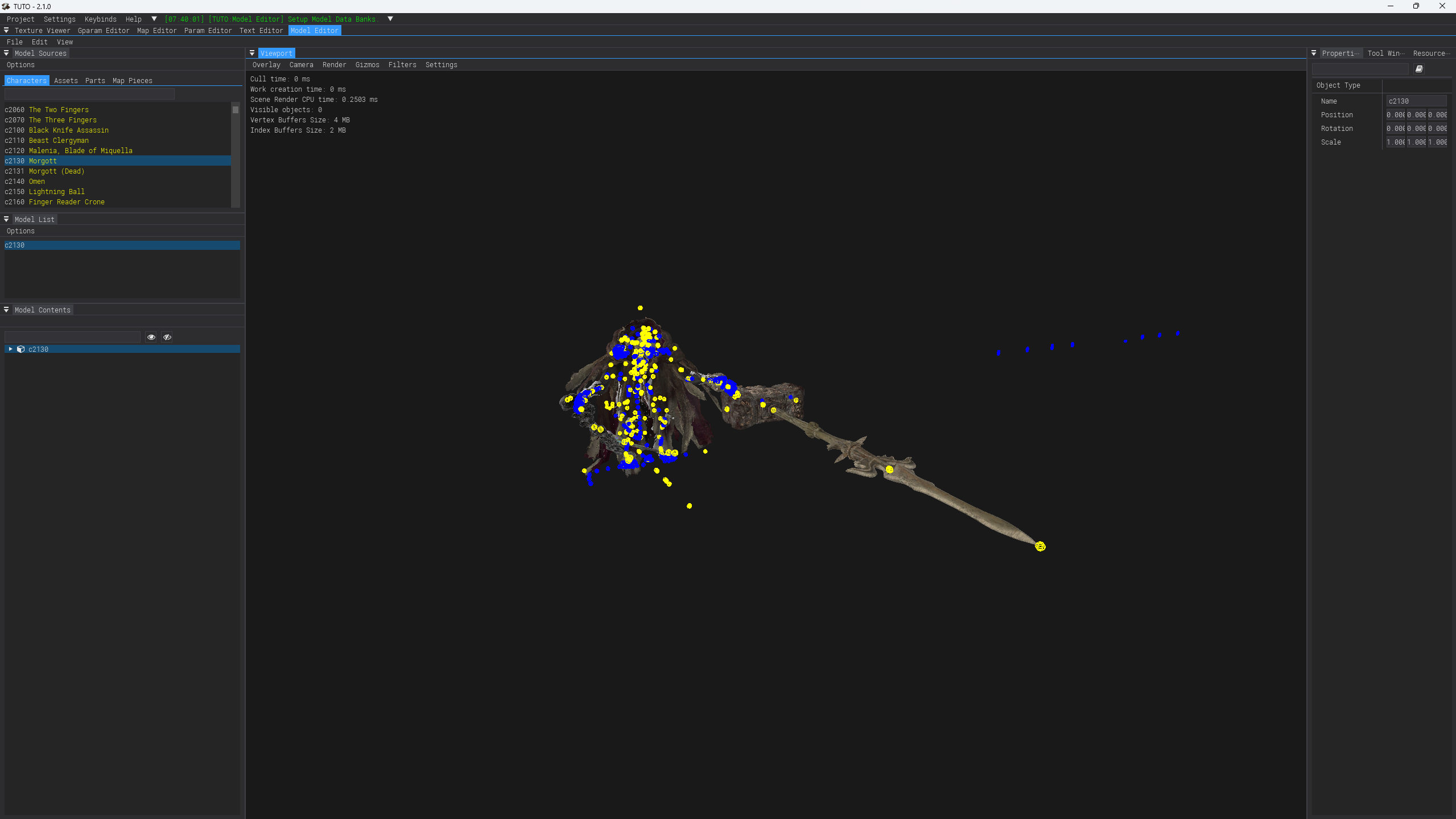Select c2140 Omen
The image size is (1456, 819).
[118, 181]
